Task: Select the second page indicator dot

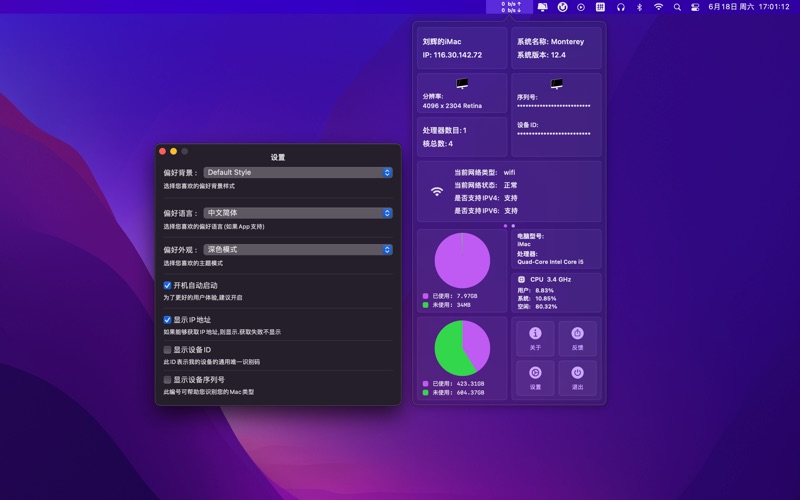Action: tap(513, 226)
